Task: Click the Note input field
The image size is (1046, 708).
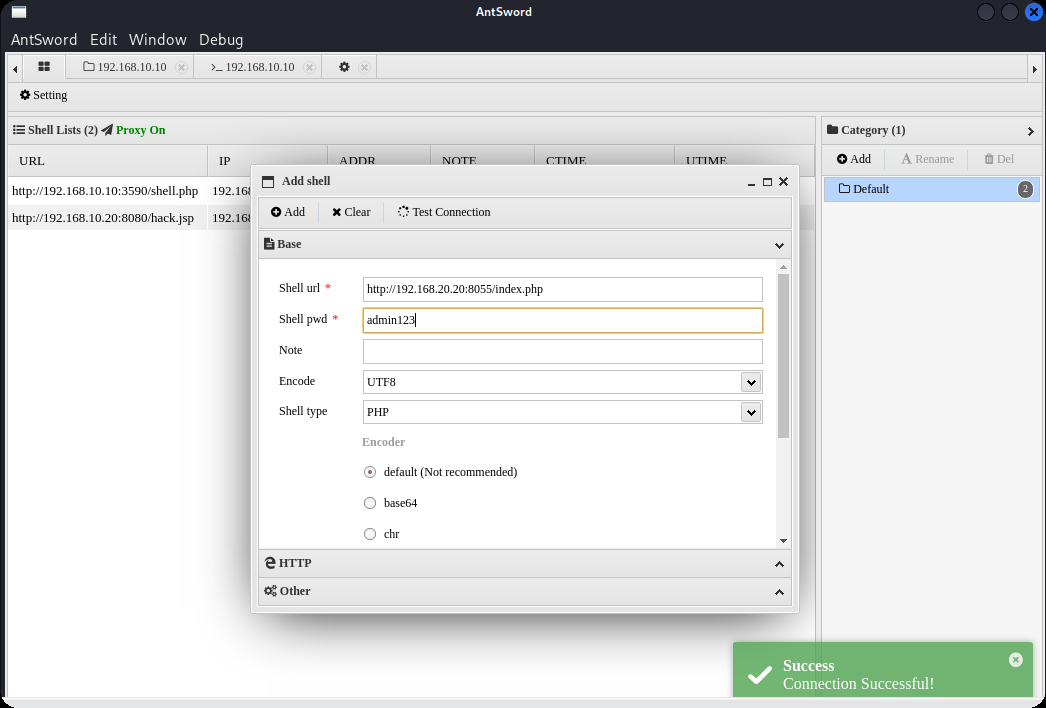Action: 562,351
